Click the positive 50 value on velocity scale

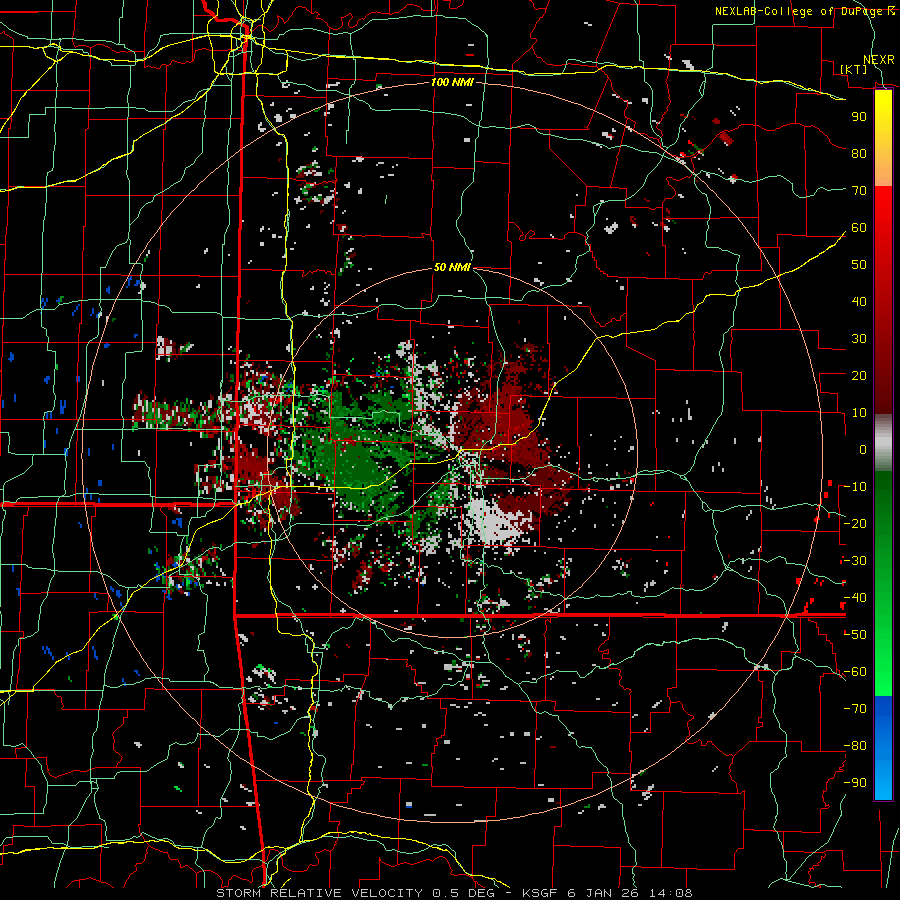pos(859,265)
